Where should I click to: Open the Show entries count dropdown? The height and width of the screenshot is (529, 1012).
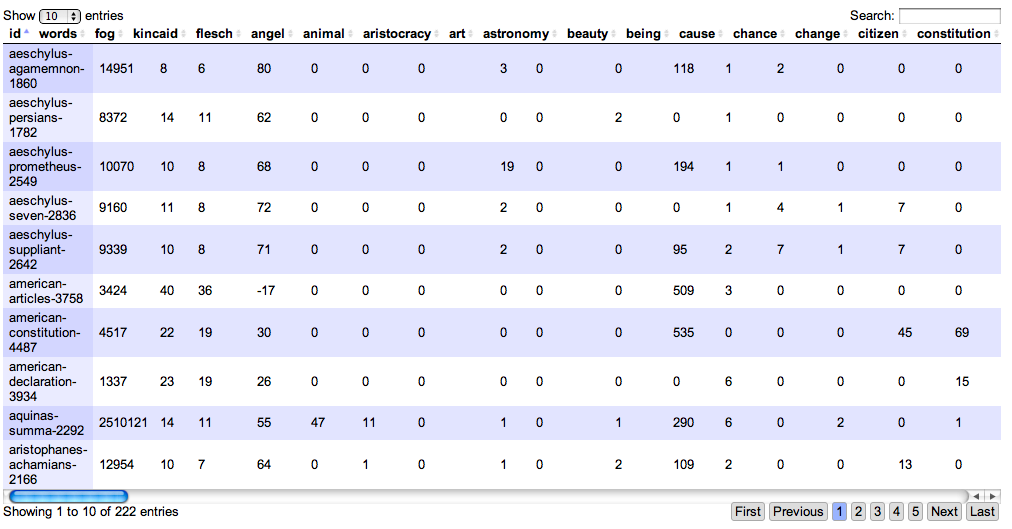click(61, 16)
